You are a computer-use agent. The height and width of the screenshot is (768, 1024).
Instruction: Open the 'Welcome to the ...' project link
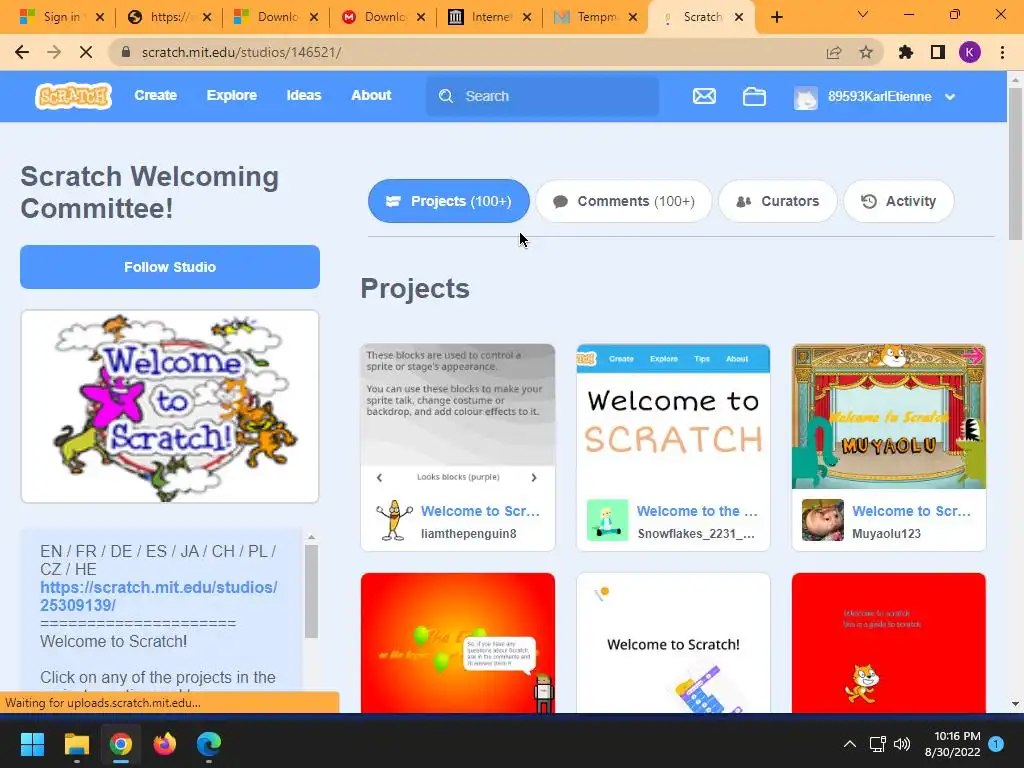pyautogui.click(x=697, y=511)
